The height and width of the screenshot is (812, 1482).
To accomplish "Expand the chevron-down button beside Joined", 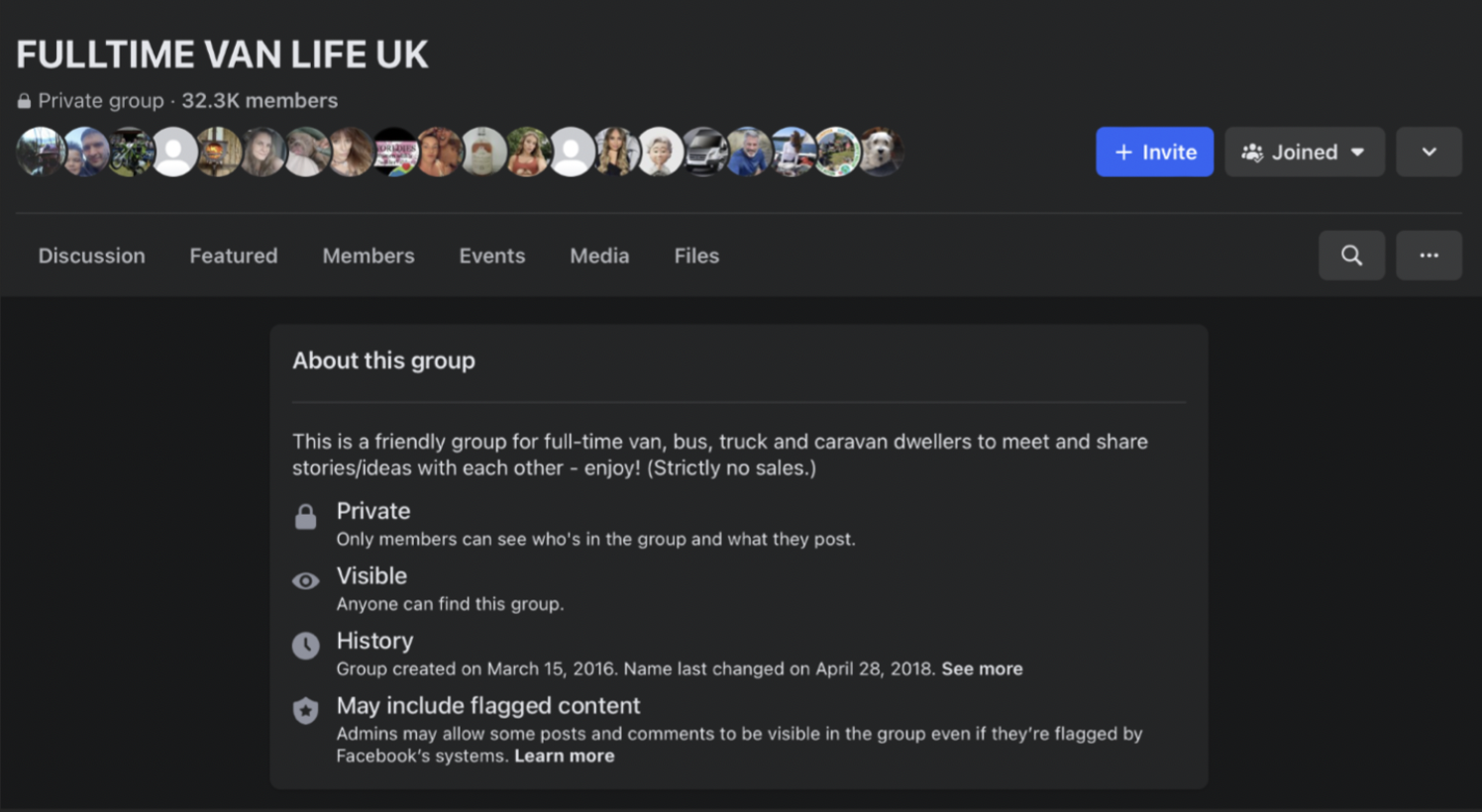I will (x=1429, y=152).
